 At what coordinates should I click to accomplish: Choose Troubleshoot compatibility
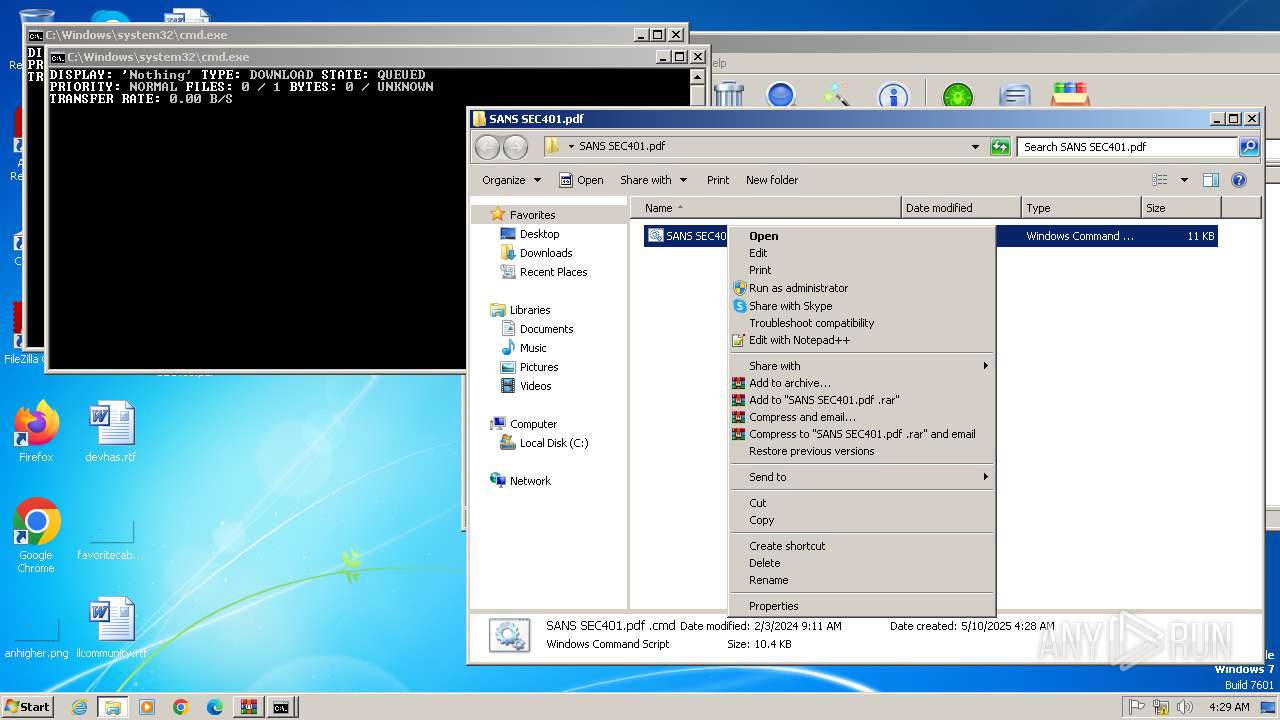click(x=862, y=323)
